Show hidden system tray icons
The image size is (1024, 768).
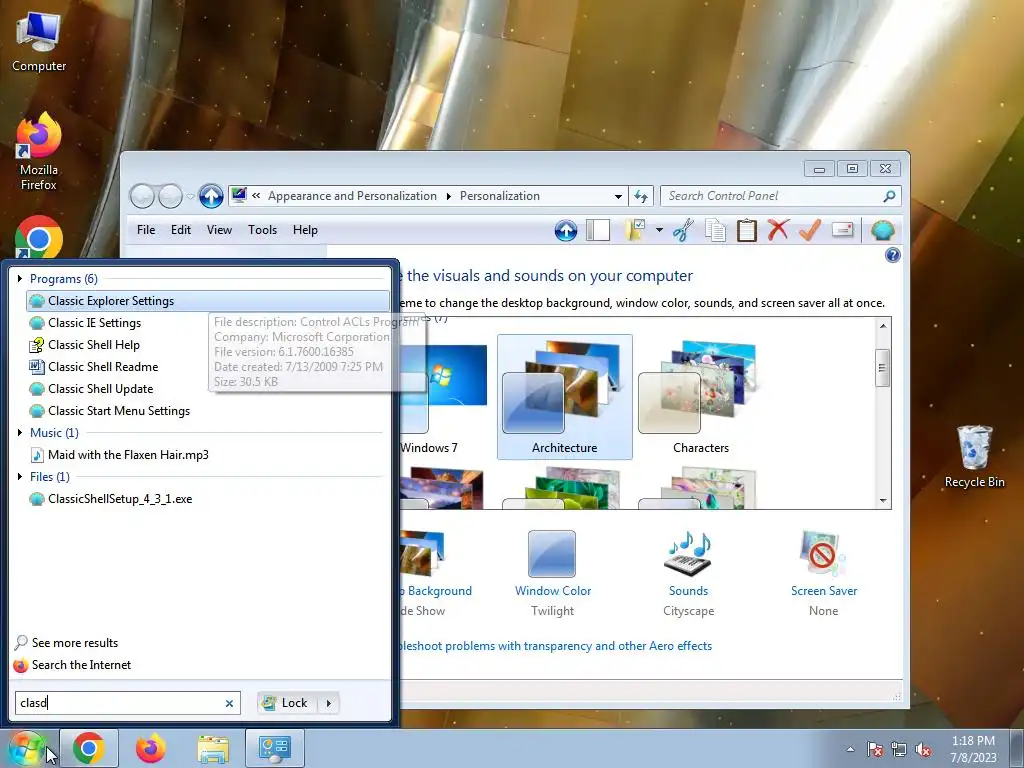point(850,749)
